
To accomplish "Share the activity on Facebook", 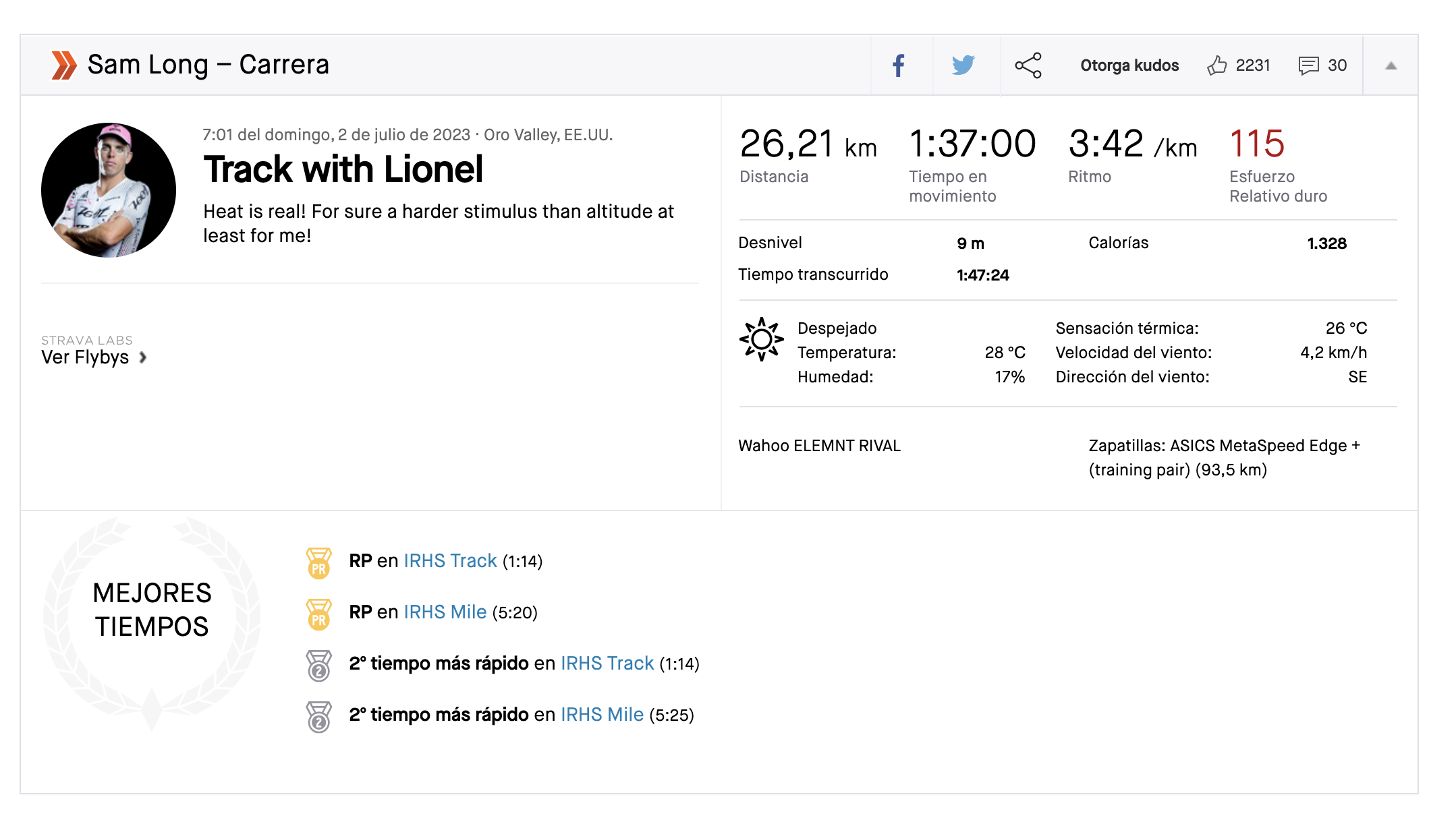I will coord(899,65).
